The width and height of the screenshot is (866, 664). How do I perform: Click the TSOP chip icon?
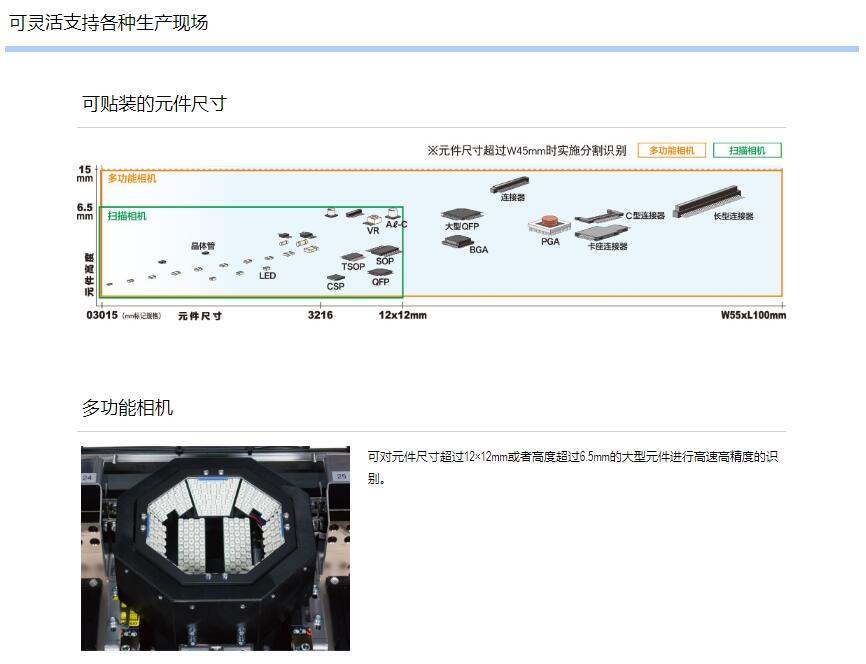(x=352, y=257)
